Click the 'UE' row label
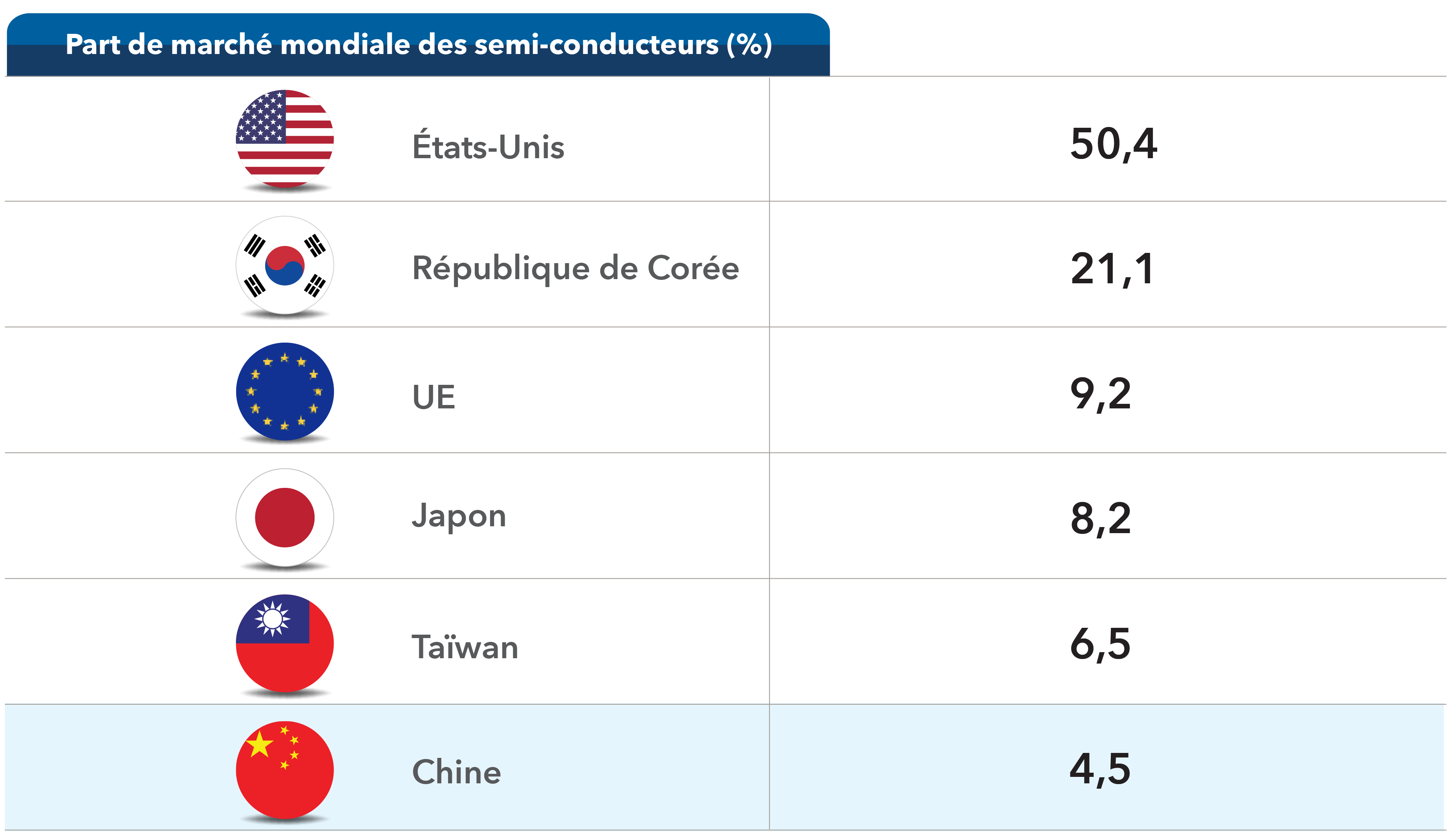Screen dimensions: 1452x840 [x=433, y=397]
